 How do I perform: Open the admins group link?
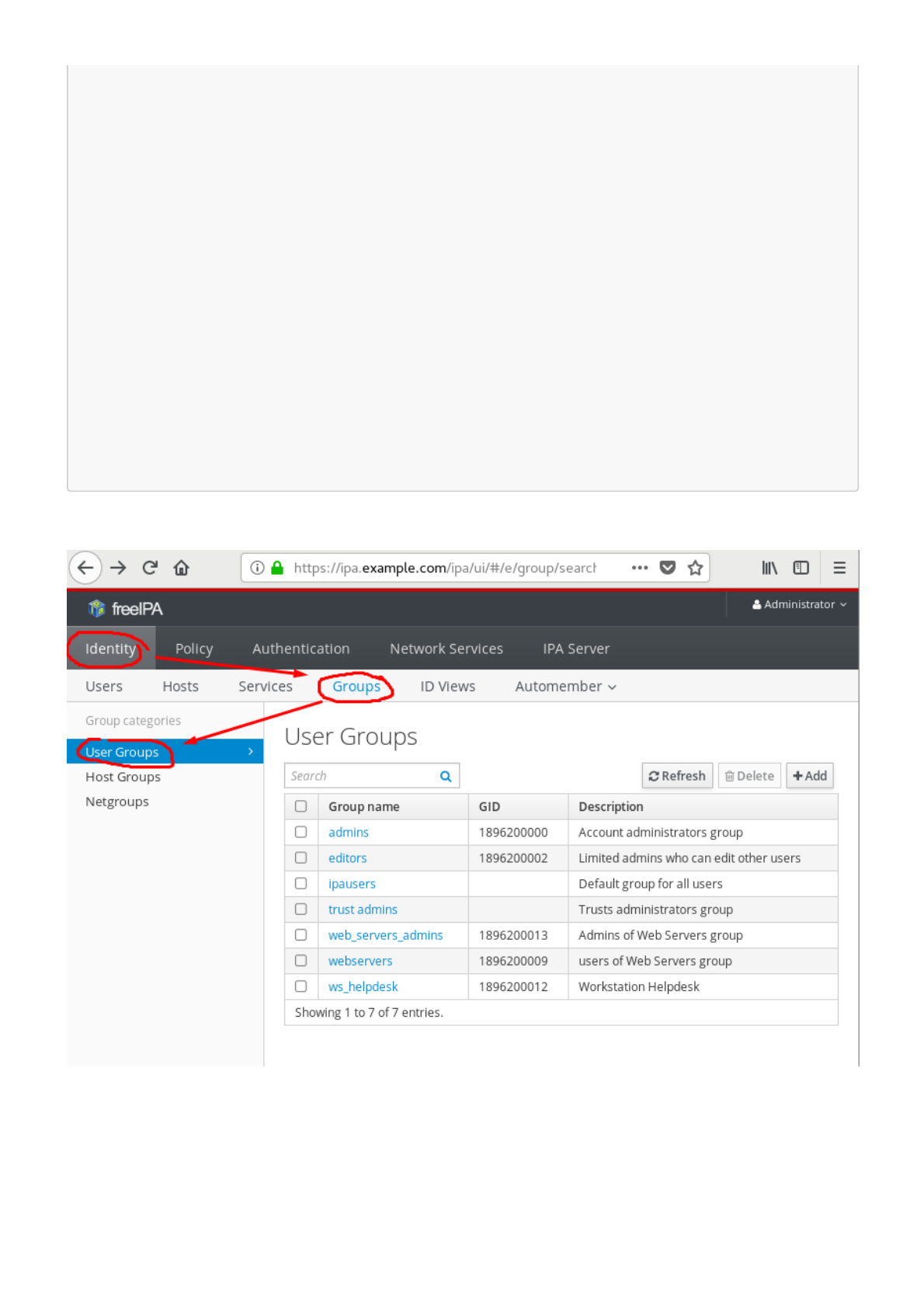(x=349, y=833)
